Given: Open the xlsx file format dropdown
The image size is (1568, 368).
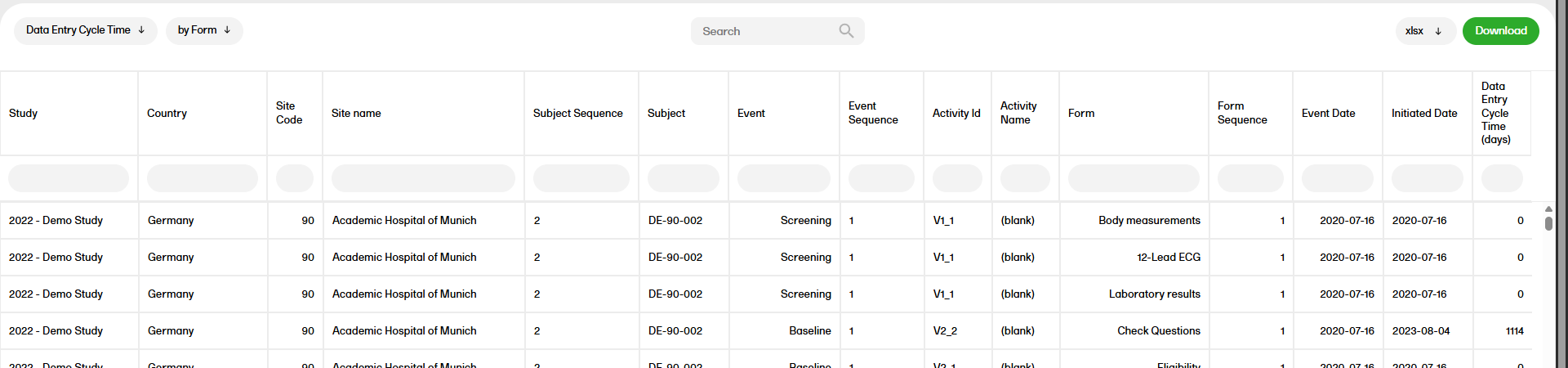Looking at the screenshot, I should pyautogui.click(x=1424, y=31).
